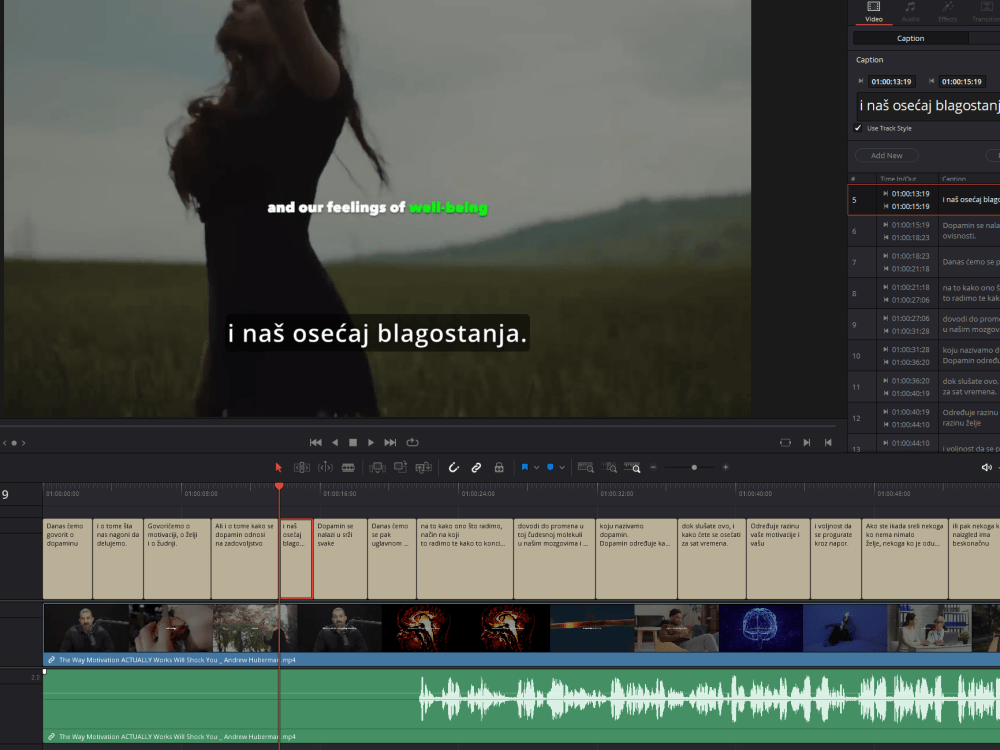Toggle Position Lock icon
1000x750 pixels.
(499, 467)
